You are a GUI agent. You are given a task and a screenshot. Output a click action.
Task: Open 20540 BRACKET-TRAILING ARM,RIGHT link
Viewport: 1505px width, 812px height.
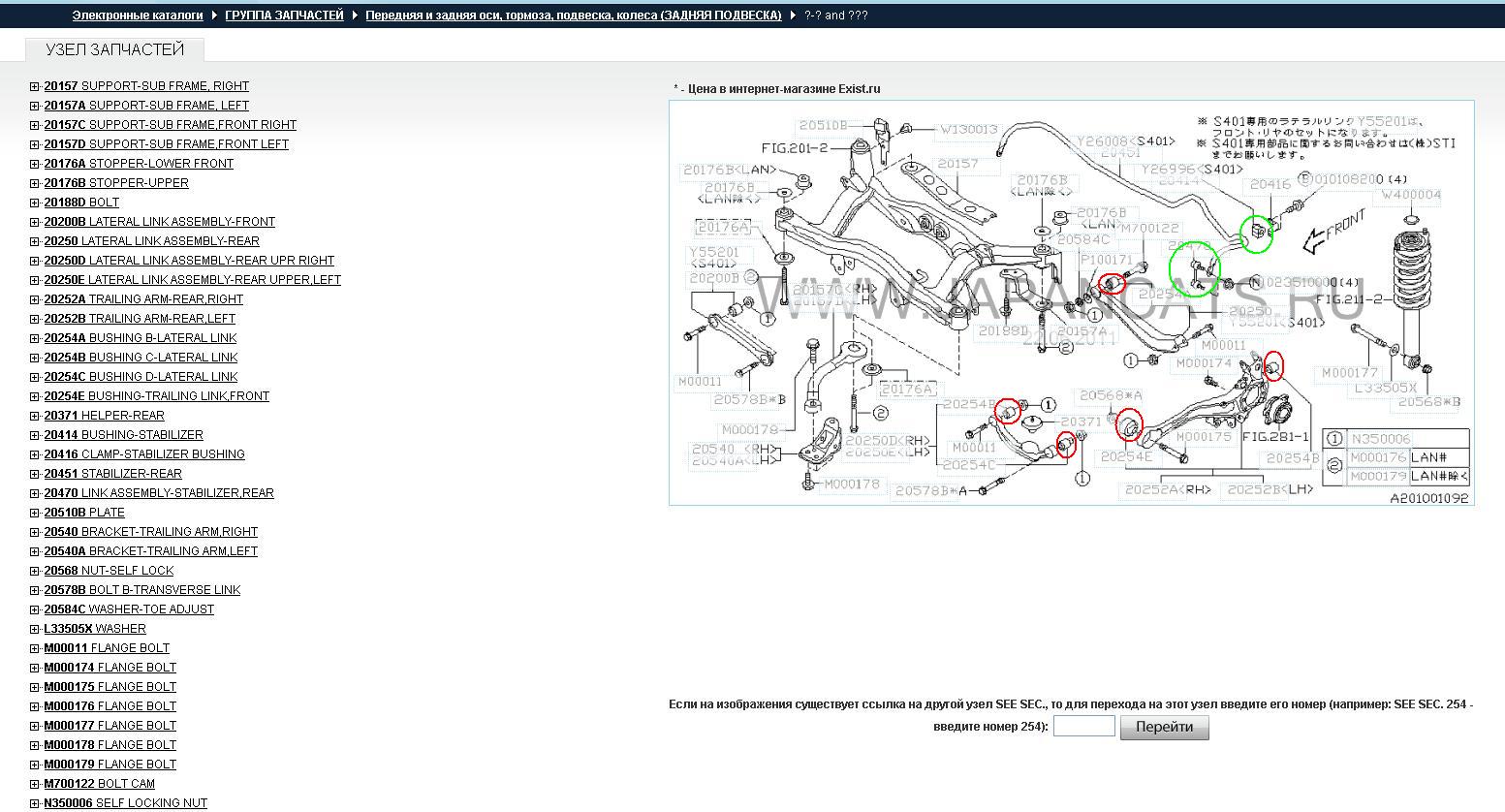click(150, 532)
